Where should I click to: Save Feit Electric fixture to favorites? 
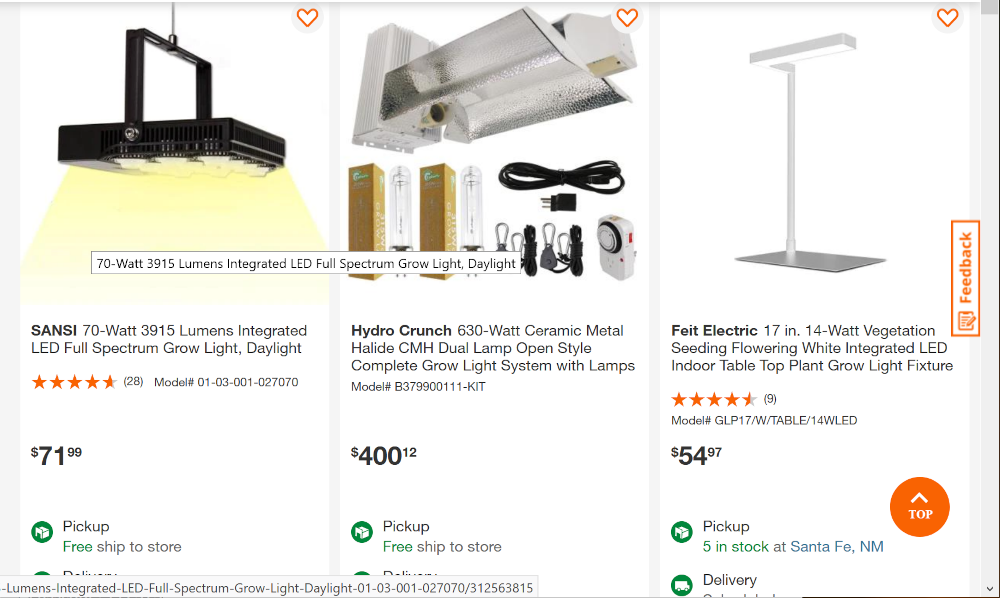click(947, 17)
